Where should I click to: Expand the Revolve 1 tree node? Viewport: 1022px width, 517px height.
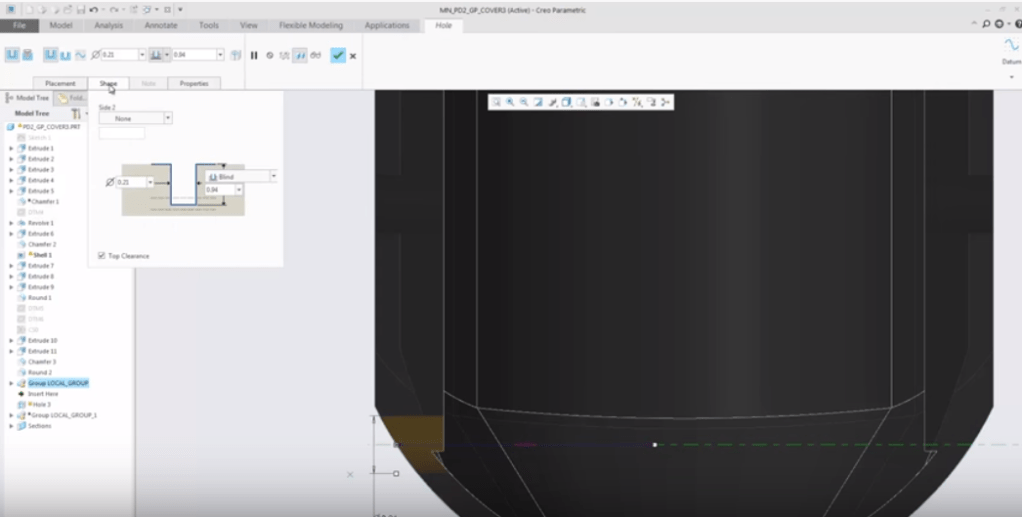pyautogui.click(x=11, y=223)
